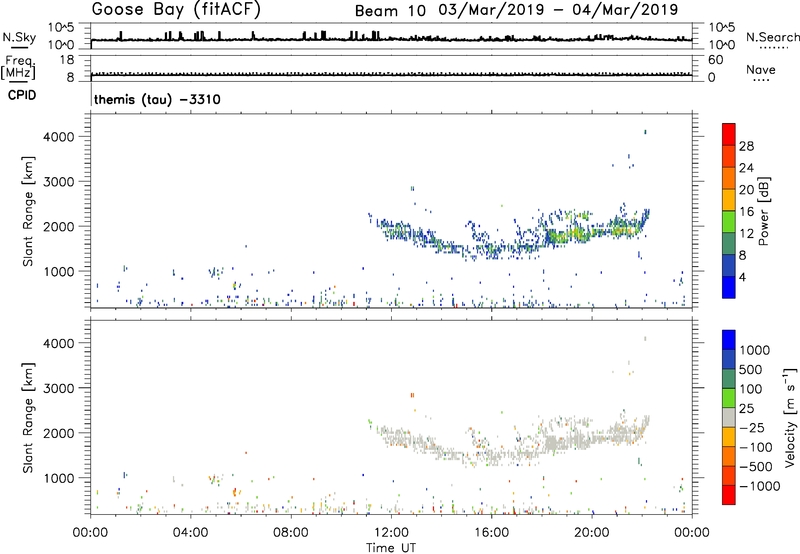
Task: Click the 20:00 time tick label
Action: click(x=591, y=533)
